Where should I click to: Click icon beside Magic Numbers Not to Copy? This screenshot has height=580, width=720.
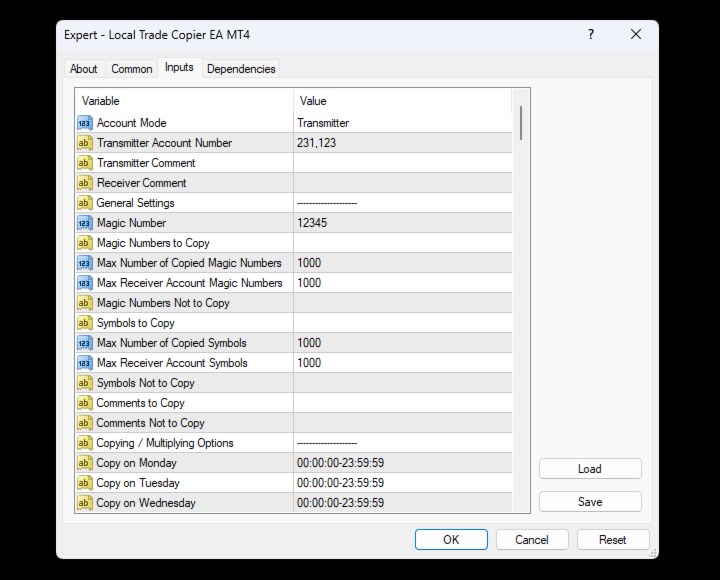click(84, 303)
